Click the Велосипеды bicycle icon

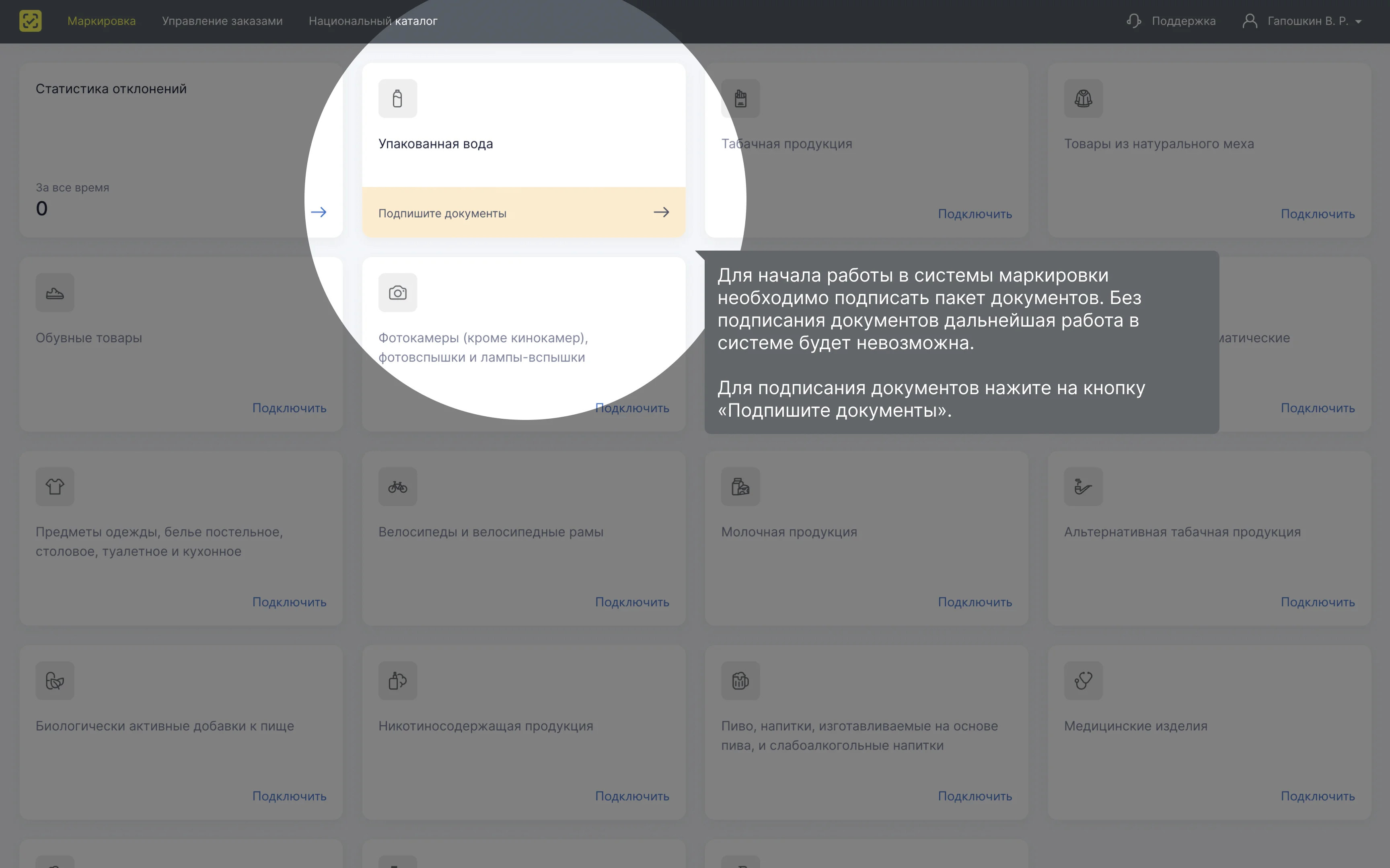(398, 487)
